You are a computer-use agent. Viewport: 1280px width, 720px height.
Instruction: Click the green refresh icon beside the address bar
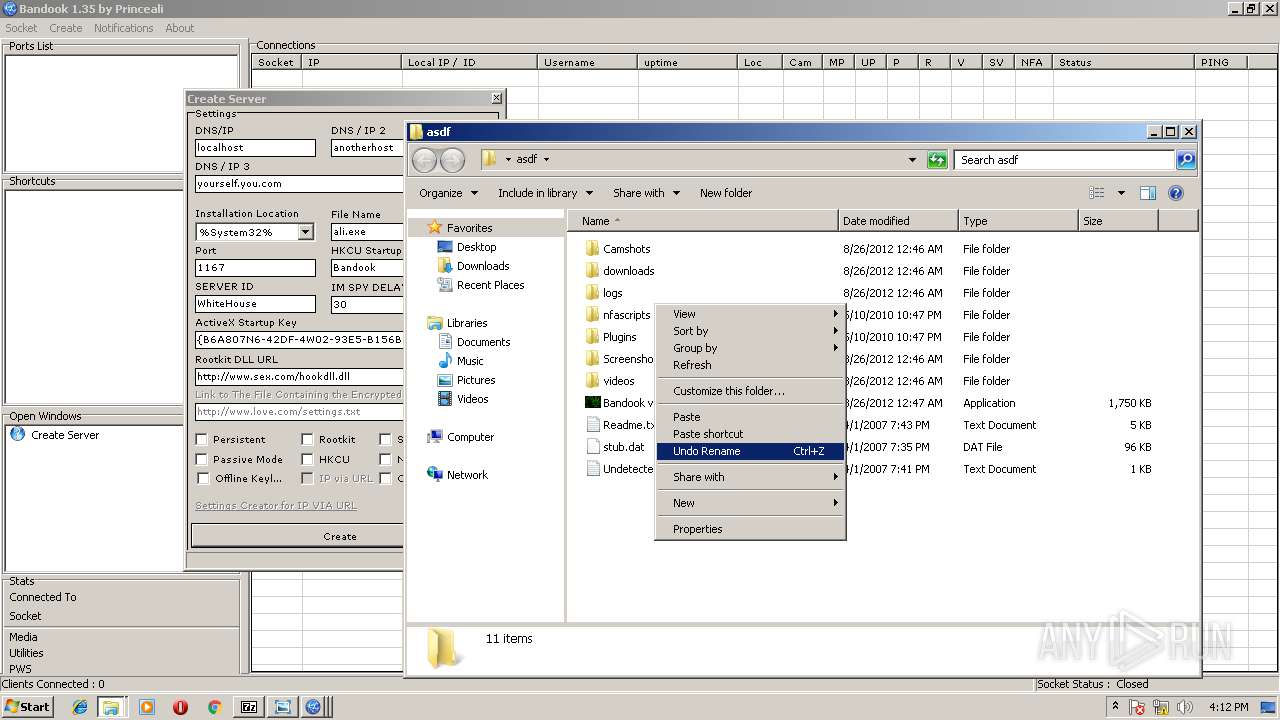(x=937, y=160)
